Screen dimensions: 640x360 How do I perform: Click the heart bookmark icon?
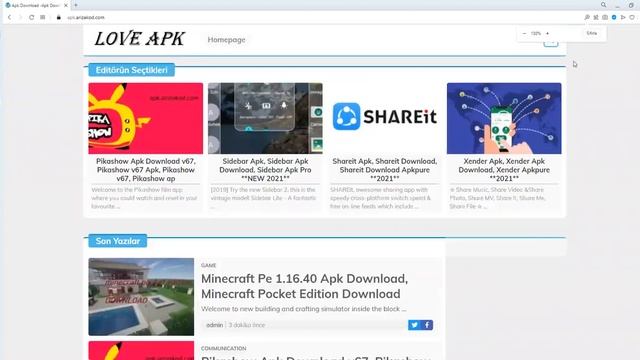pyautogui.click(x=632, y=18)
